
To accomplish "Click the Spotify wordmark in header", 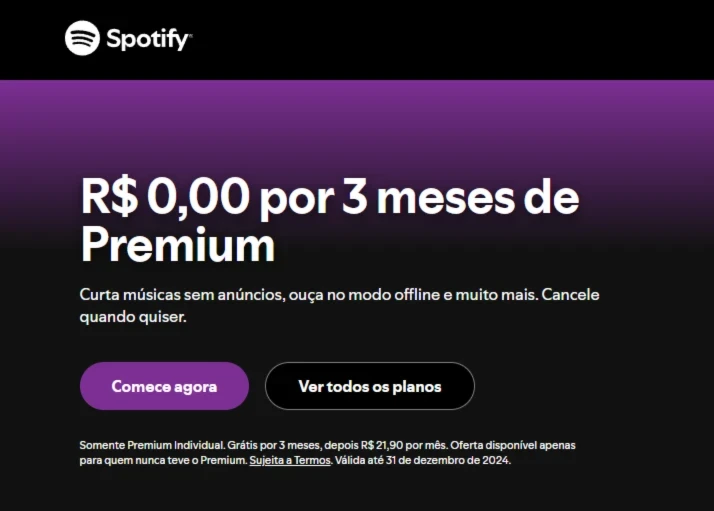I will (149, 39).
